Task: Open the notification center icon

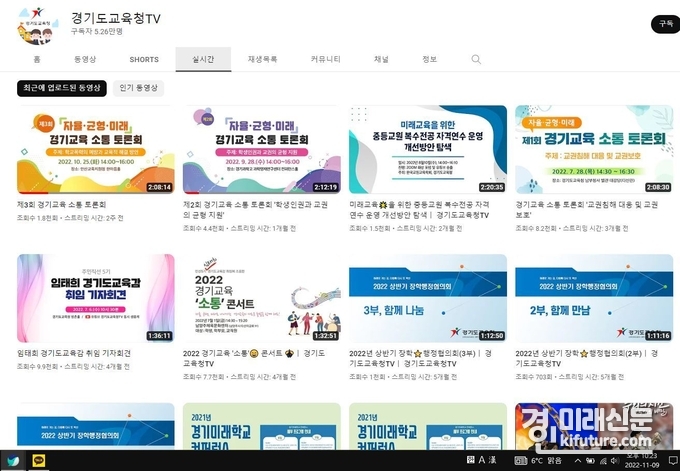Action: [673, 461]
